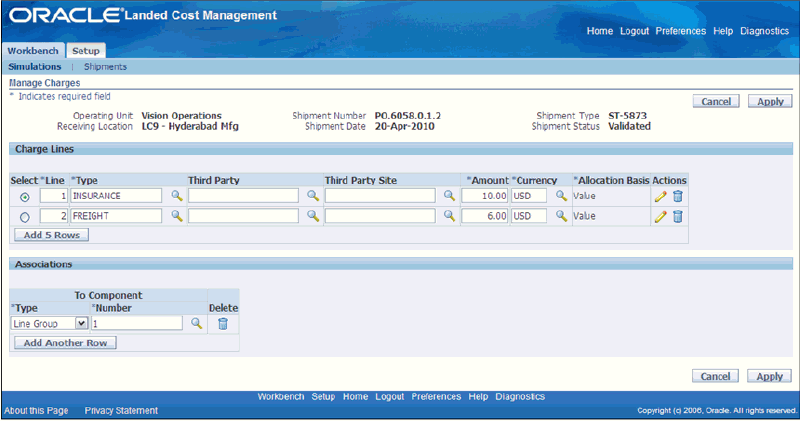Open the About this Page link
The image size is (800, 421).
pyautogui.click(x=36, y=411)
